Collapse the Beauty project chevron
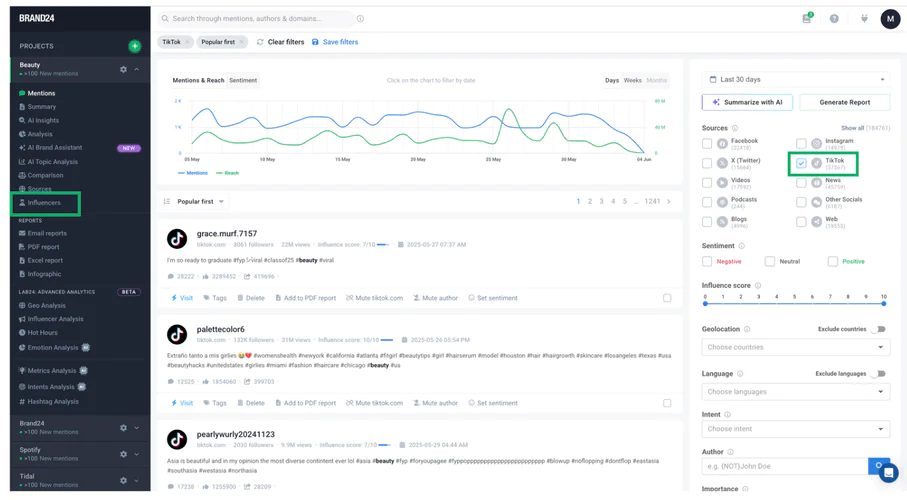This screenshot has height=500, width=907. [x=137, y=69]
